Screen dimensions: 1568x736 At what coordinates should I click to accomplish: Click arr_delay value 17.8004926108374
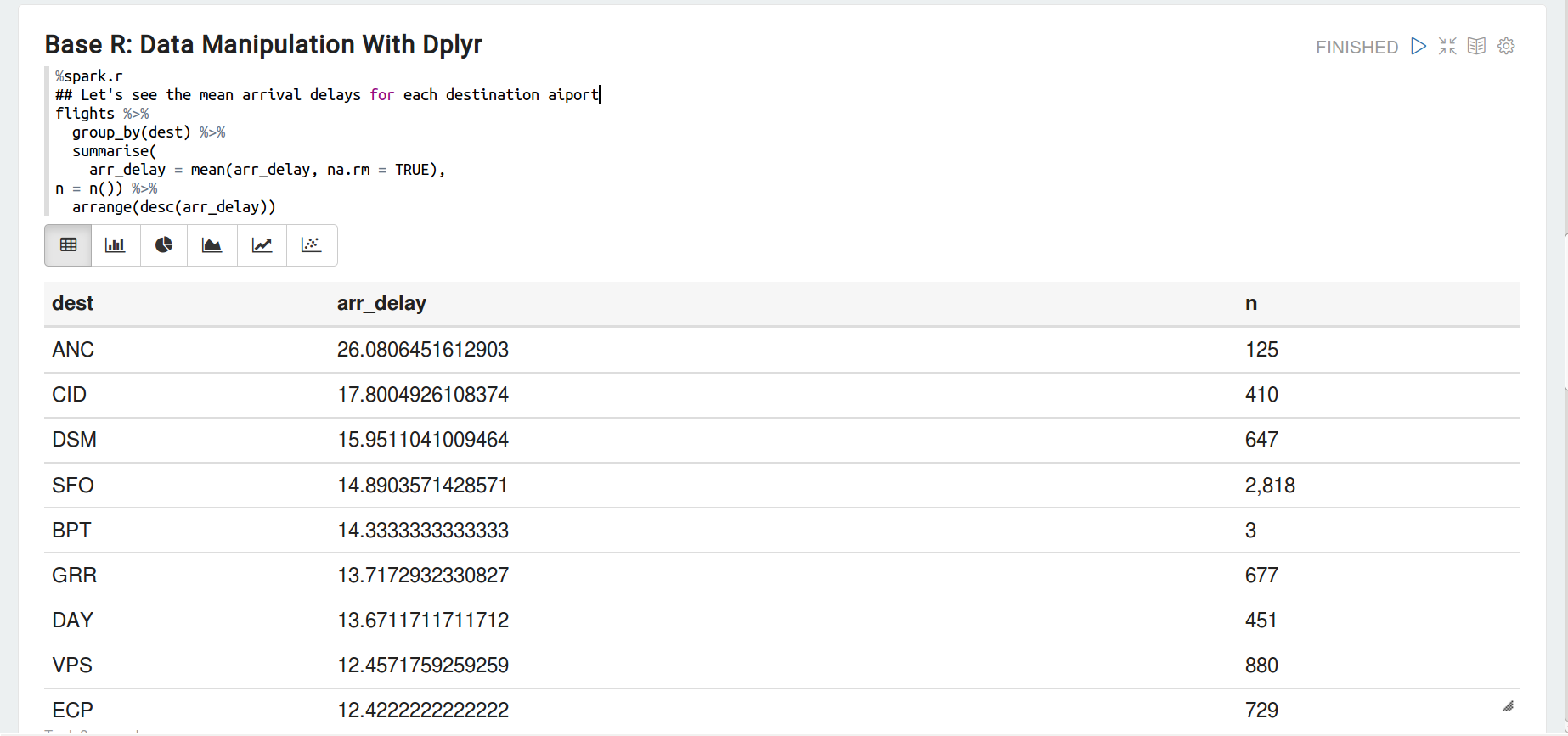[x=423, y=394]
